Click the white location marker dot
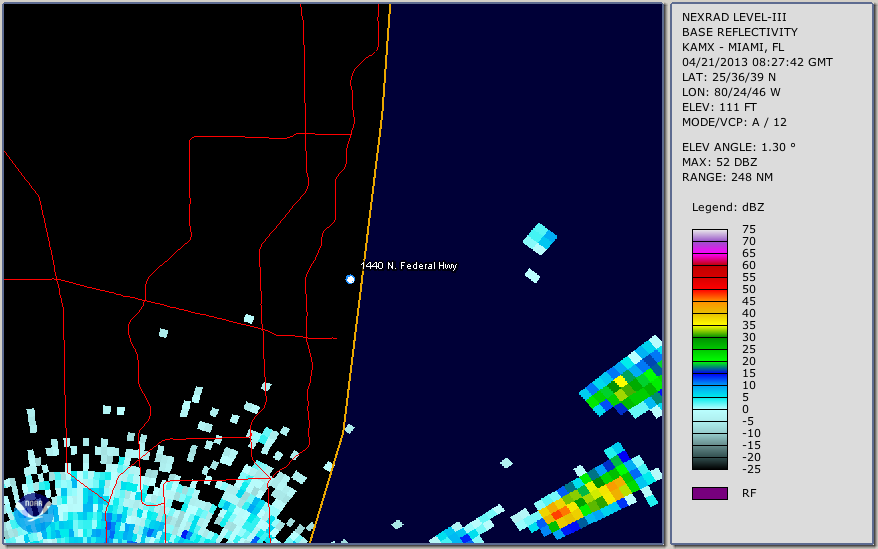The height and width of the screenshot is (549, 878). tap(350, 279)
